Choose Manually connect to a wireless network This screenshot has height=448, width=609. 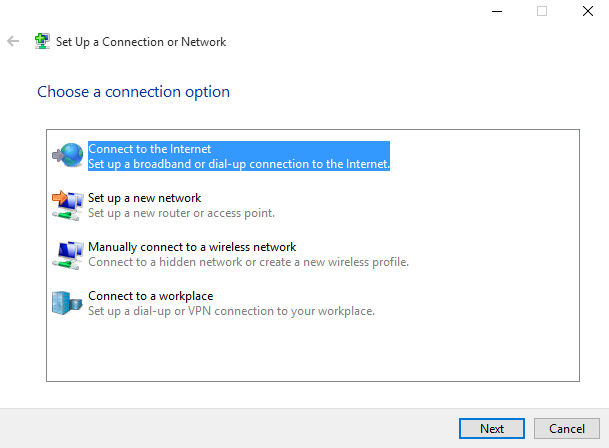(x=192, y=247)
